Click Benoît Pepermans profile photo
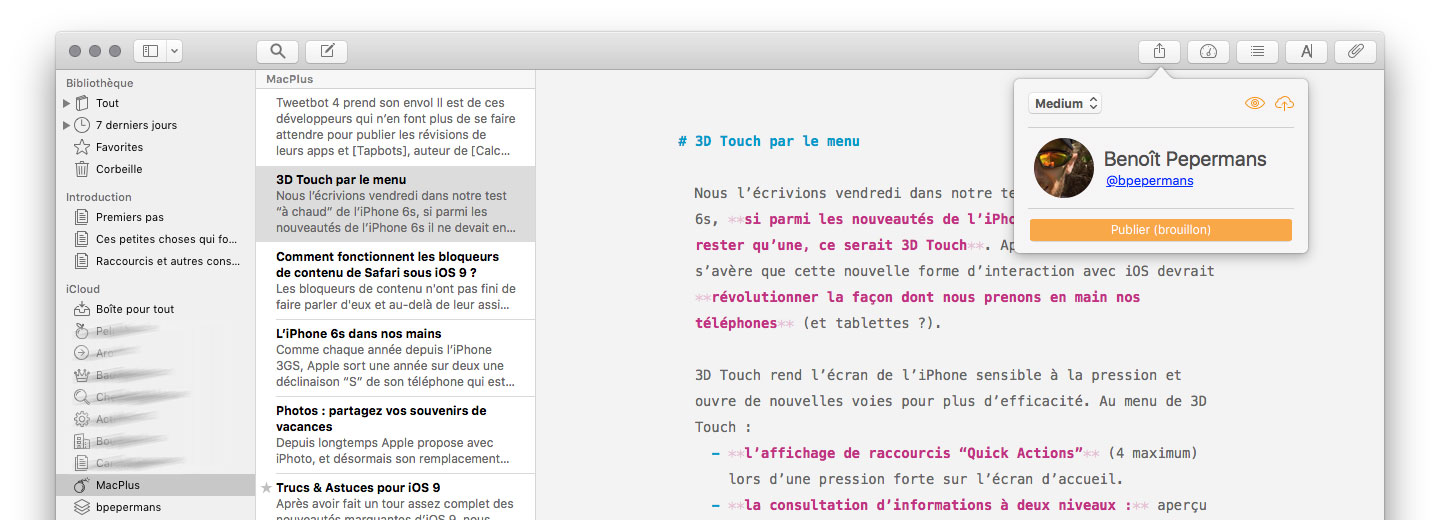 point(1064,168)
